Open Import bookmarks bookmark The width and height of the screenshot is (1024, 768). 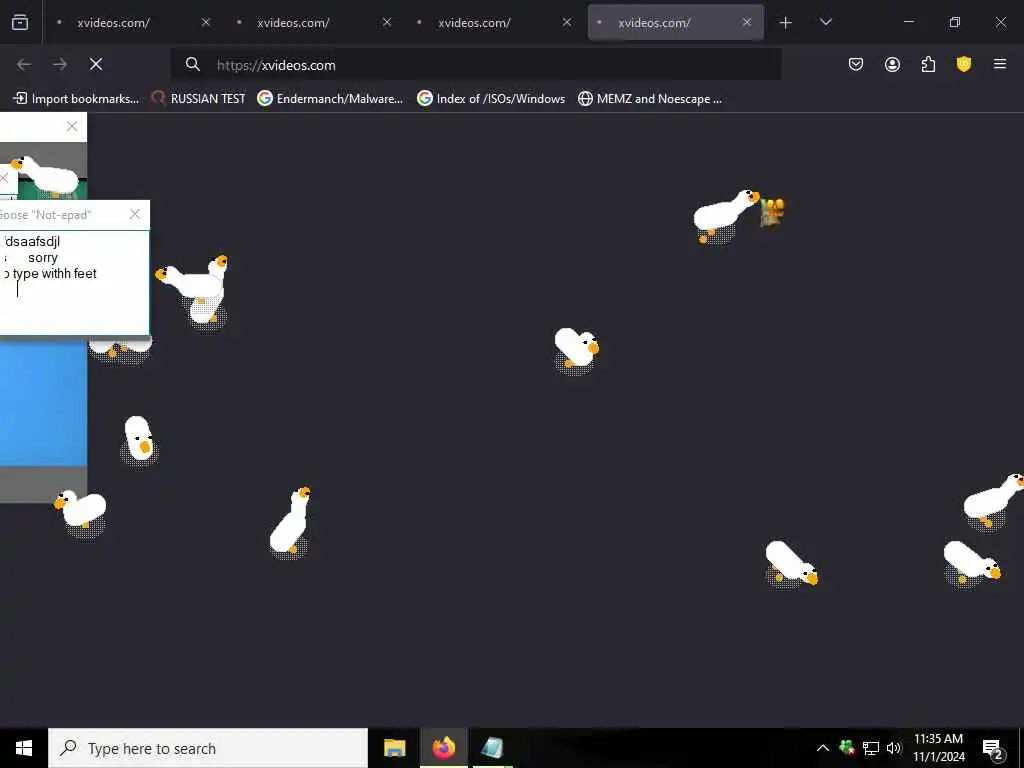76,99
